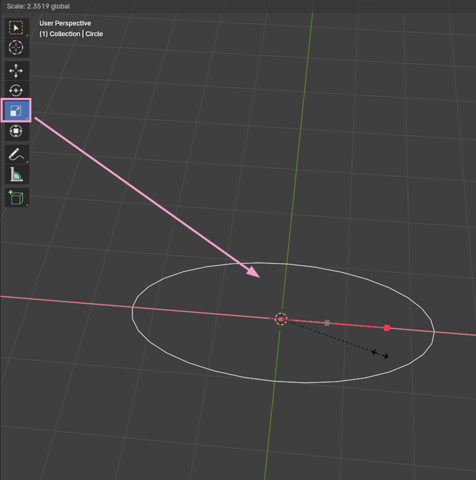Click the green Y axis line
The width and height of the screenshot is (476, 480).
coord(300,133)
